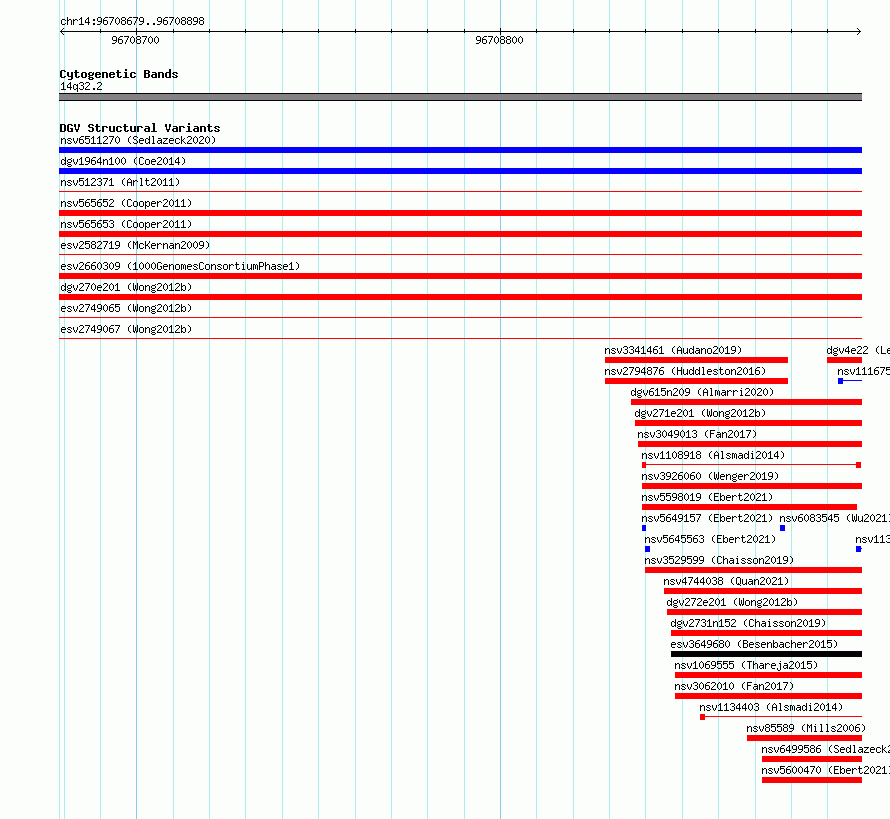Viewport: 890px width, 819px height.
Task: Select dgv615n209 (Almarri2020) label
Action: [x=702, y=392]
